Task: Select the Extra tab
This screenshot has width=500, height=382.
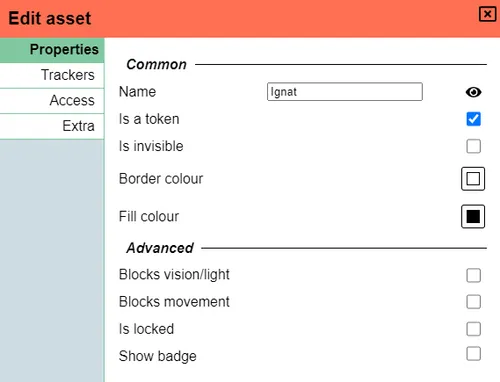Action: point(52,126)
